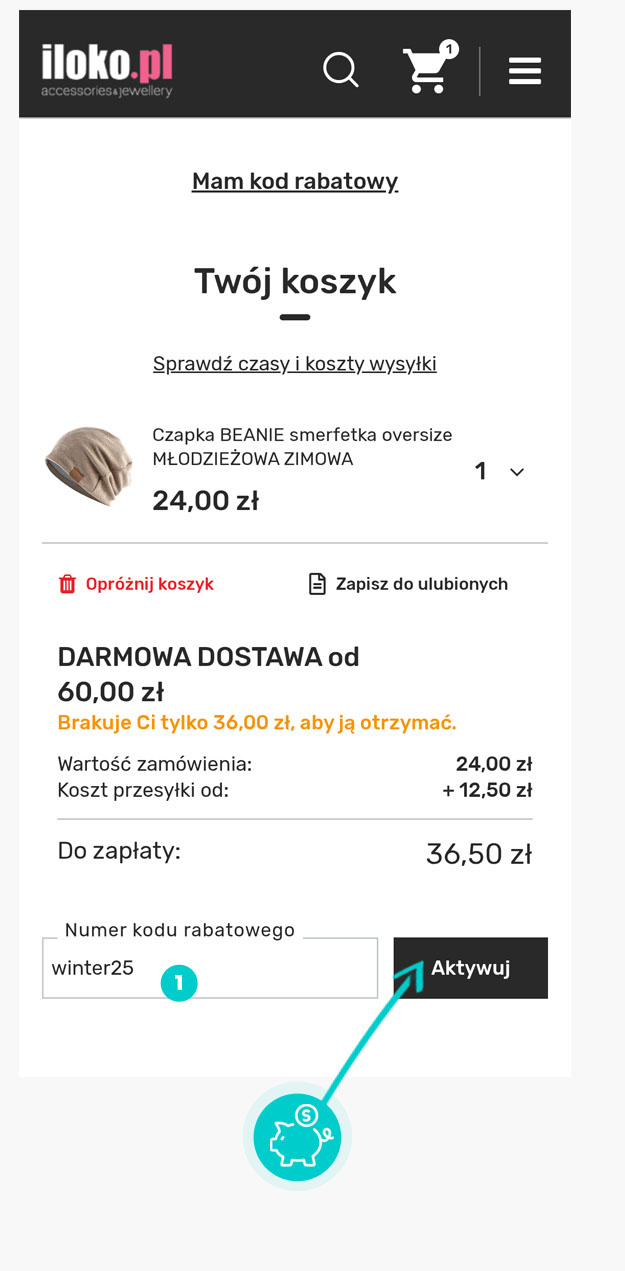Open the search magnifier icon
The height and width of the screenshot is (1271, 625).
pos(340,70)
